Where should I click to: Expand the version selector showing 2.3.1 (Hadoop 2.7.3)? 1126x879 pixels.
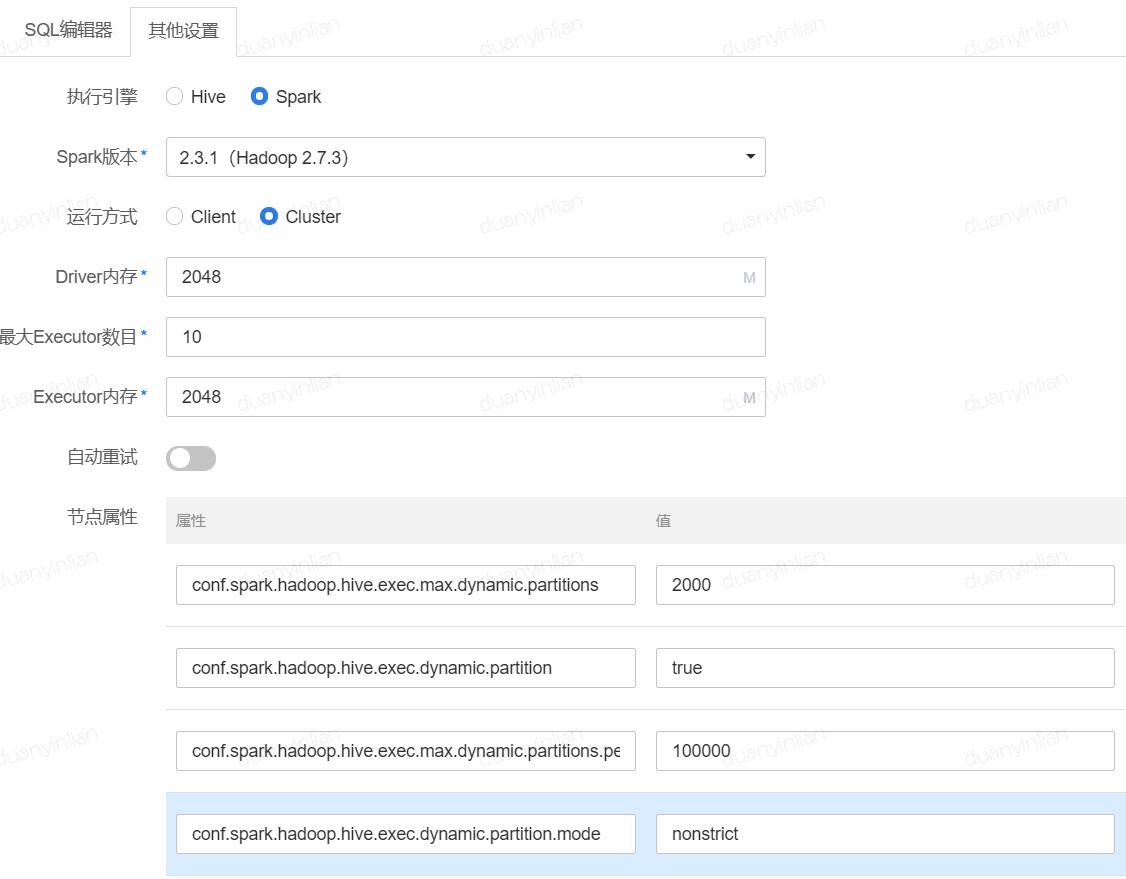click(x=465, y=157)
